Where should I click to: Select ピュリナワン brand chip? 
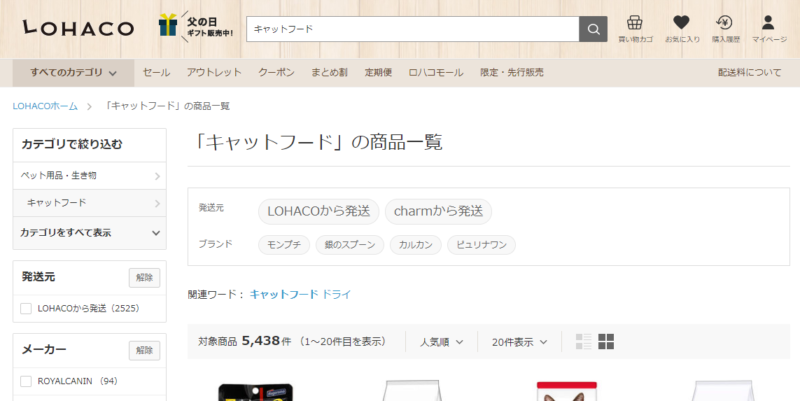tap(481, 245)
